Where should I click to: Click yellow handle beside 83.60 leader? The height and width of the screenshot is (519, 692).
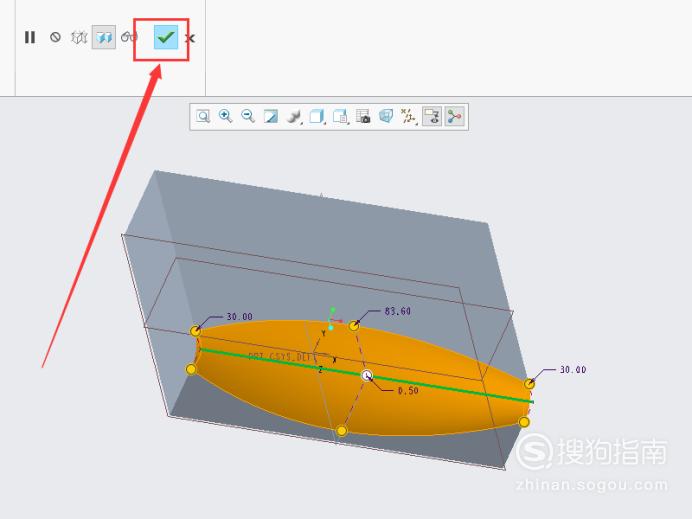point(354,326)
